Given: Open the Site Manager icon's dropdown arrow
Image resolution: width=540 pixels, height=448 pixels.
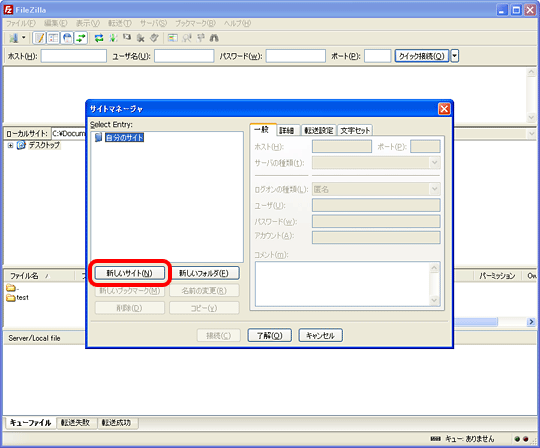Looking at the screenshot, I should [24, 38].
